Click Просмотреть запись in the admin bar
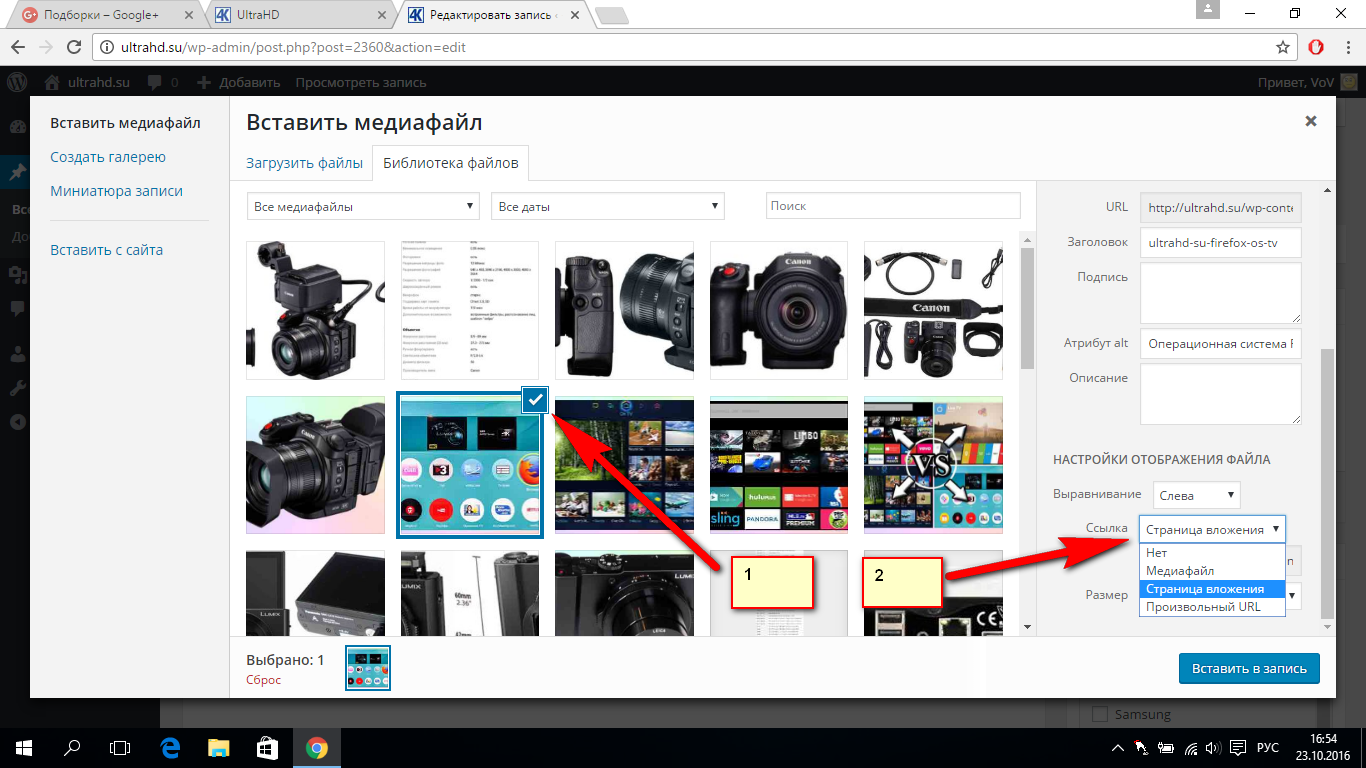1366x768 pixels. pyautogui.click(x=361, y=82)
